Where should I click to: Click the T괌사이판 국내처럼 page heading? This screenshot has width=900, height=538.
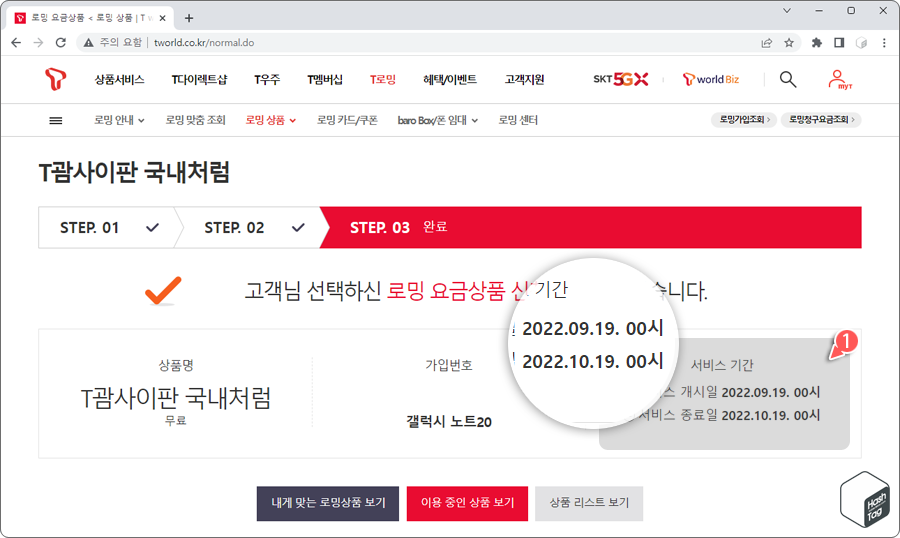(x=134, y=172)
